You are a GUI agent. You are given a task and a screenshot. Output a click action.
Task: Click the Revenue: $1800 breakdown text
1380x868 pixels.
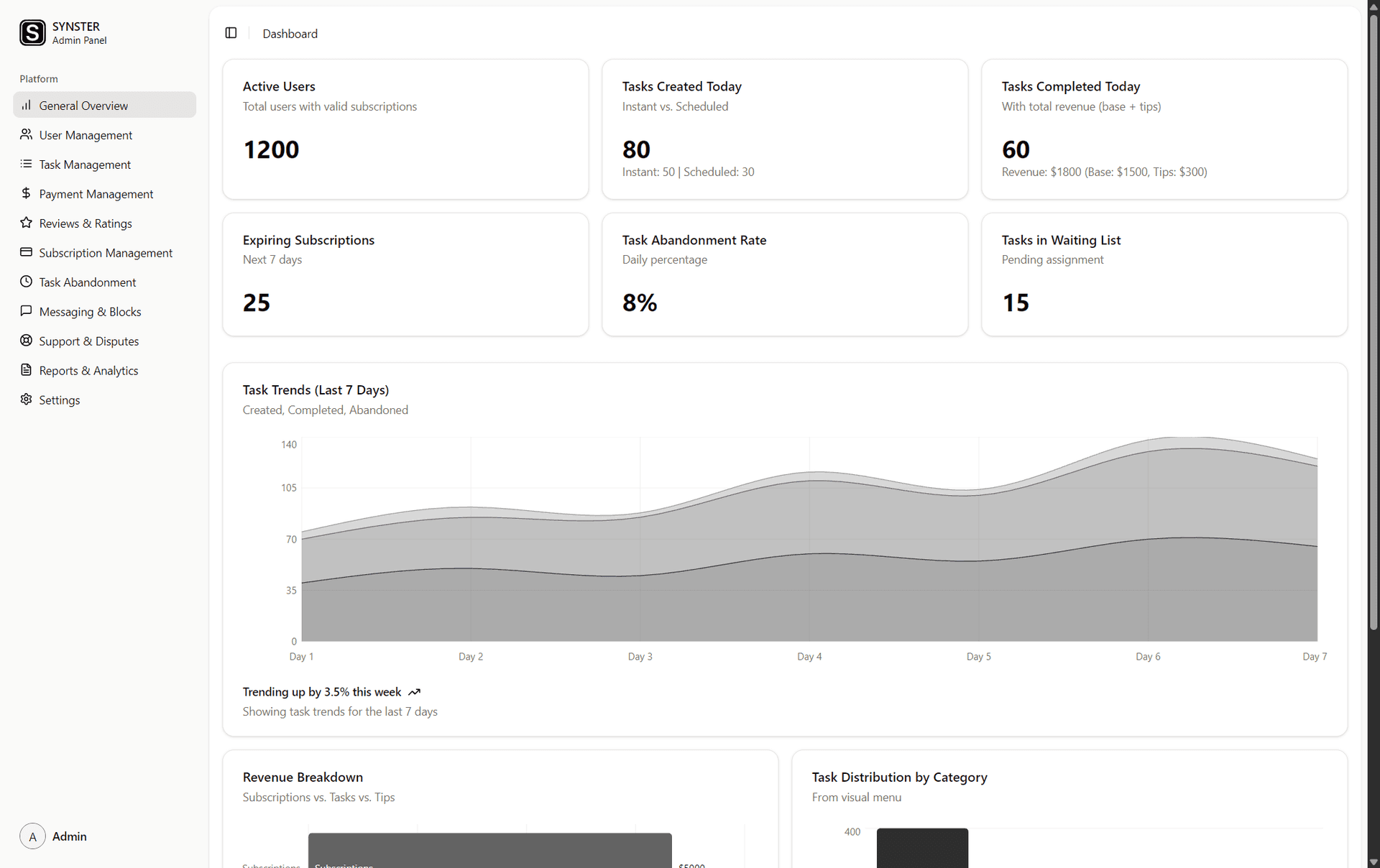[x=1105, y=172]
